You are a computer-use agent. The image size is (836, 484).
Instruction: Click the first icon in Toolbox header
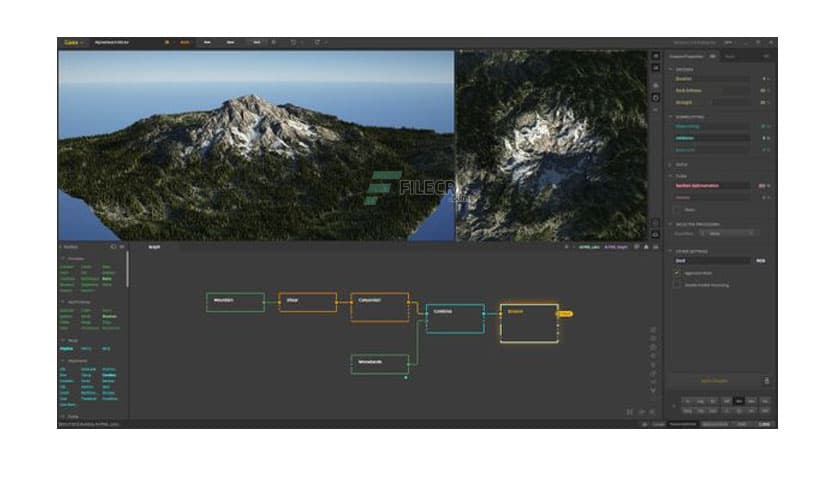coord(113,246)
